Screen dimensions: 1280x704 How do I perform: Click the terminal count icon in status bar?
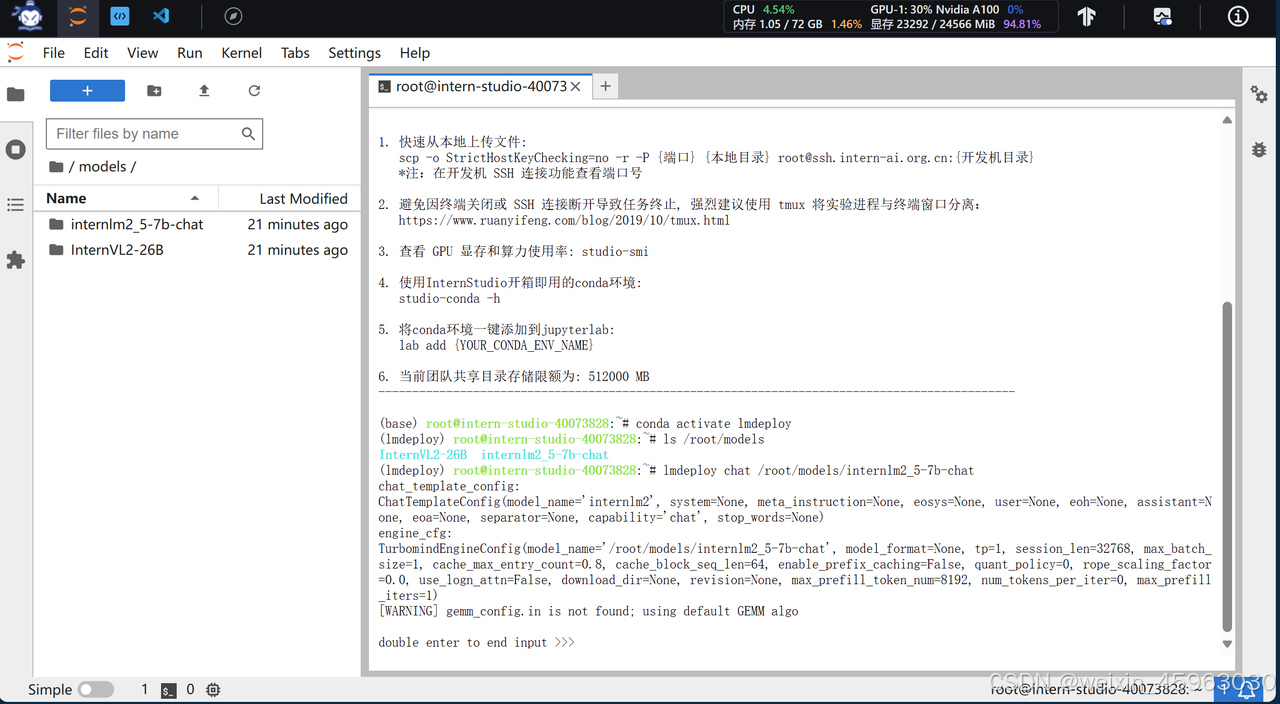[169, 690]
